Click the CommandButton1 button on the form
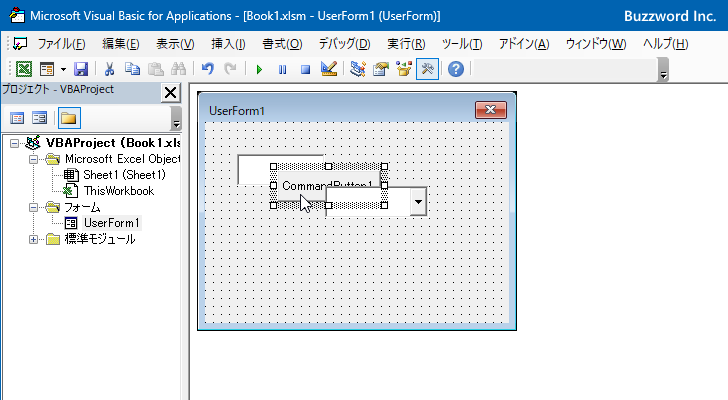 point(297,186)
